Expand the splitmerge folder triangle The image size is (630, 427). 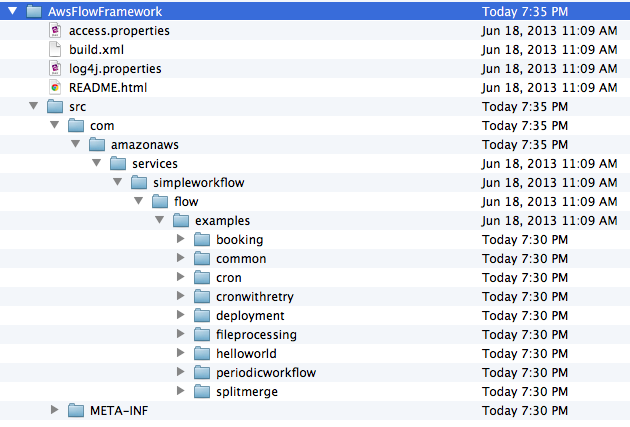(x=181, y=391)
